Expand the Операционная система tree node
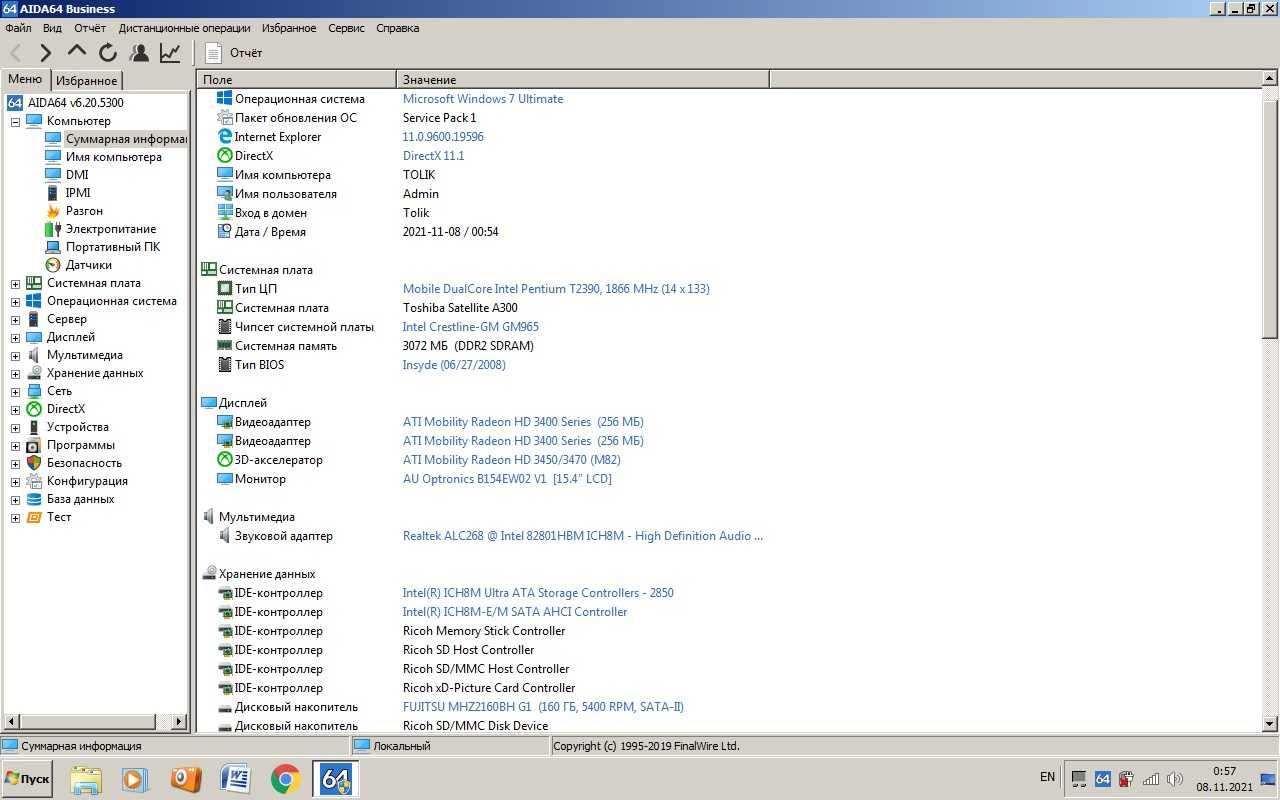The height and width of the screenshot is (800, 1280). (x=15, y=301)
